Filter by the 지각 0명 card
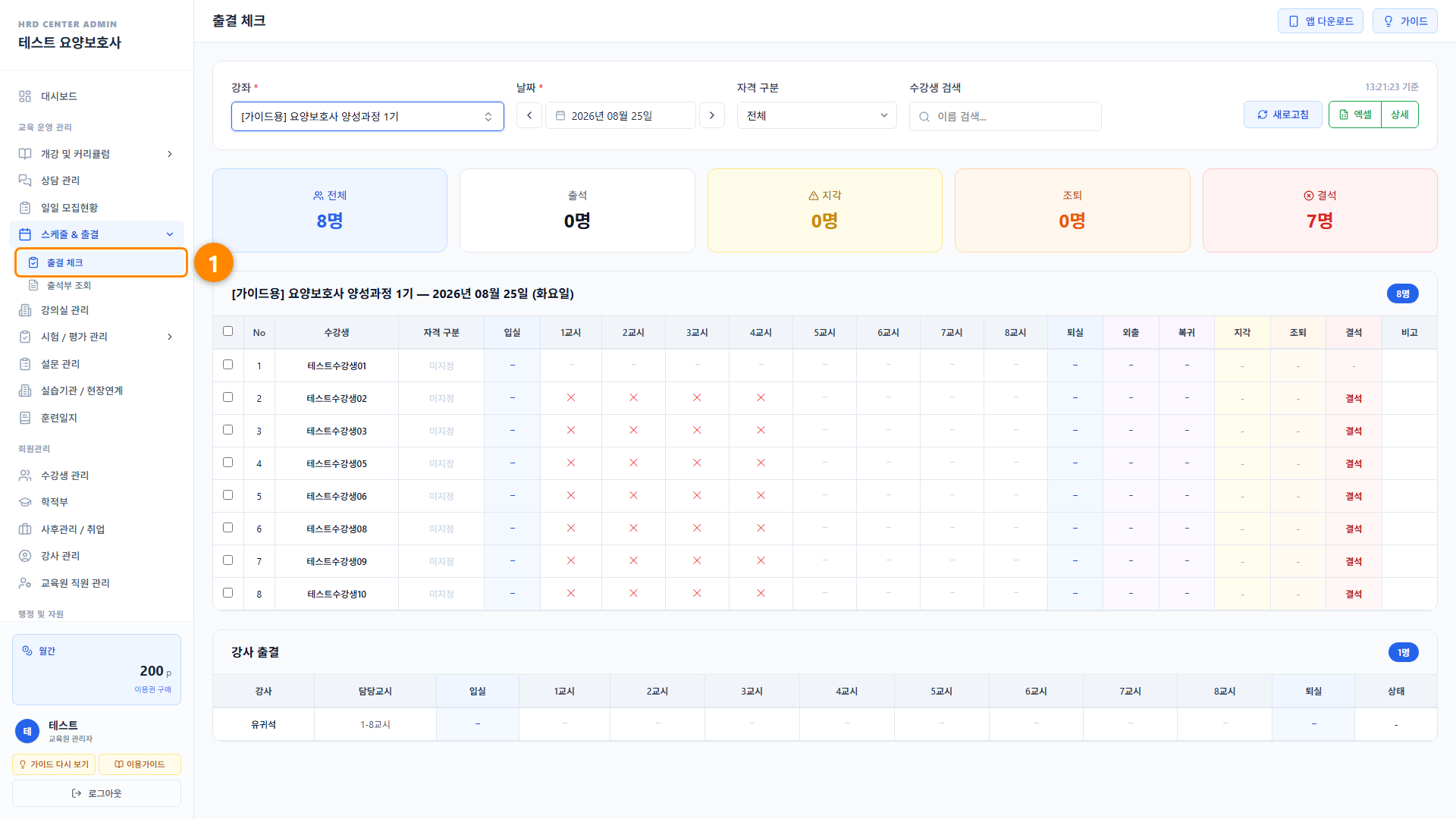 824,210
